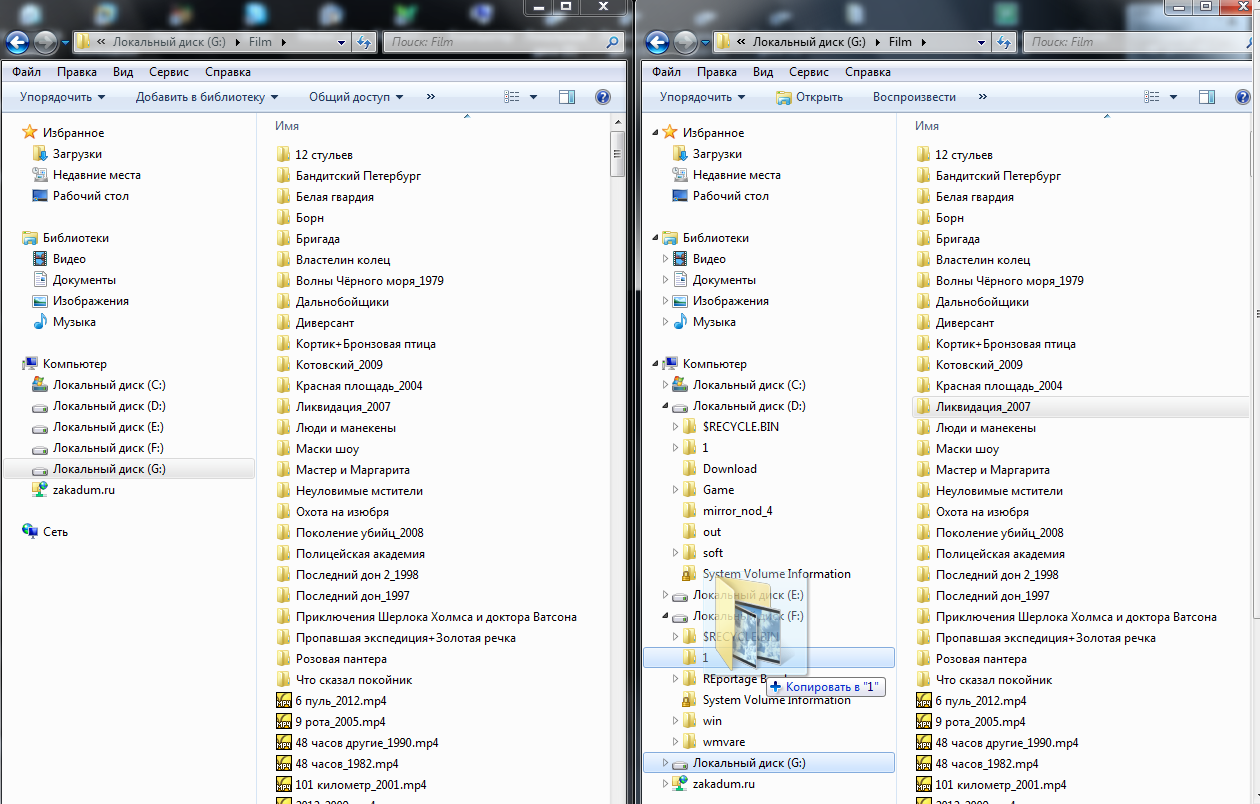Viewport: 1260px width, 804px height.
Task: Click view mode icon in right window toolbar
Action: pyautogui.click(x=1152, y=97)
